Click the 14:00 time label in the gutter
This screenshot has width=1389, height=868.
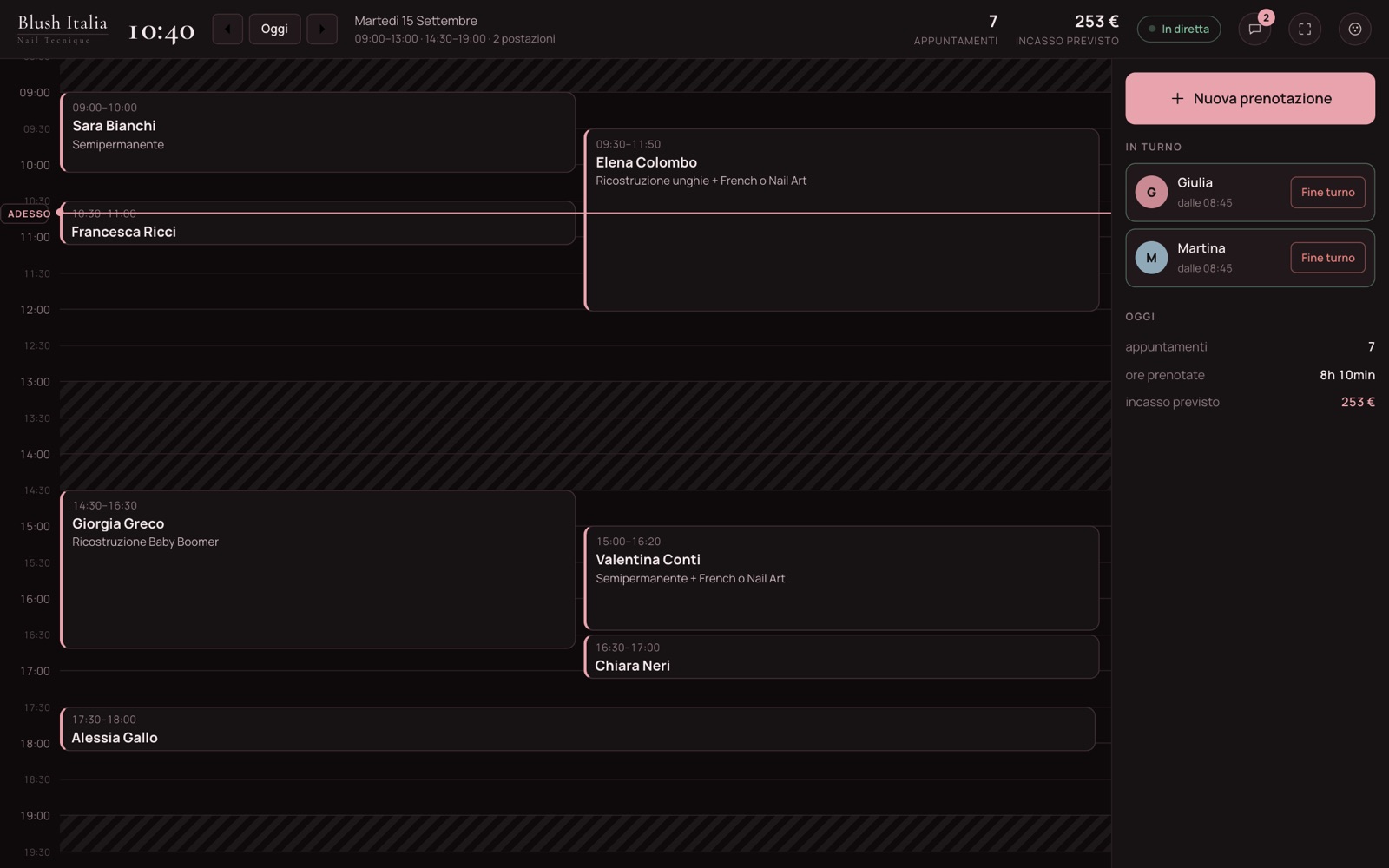pos(35,455)
